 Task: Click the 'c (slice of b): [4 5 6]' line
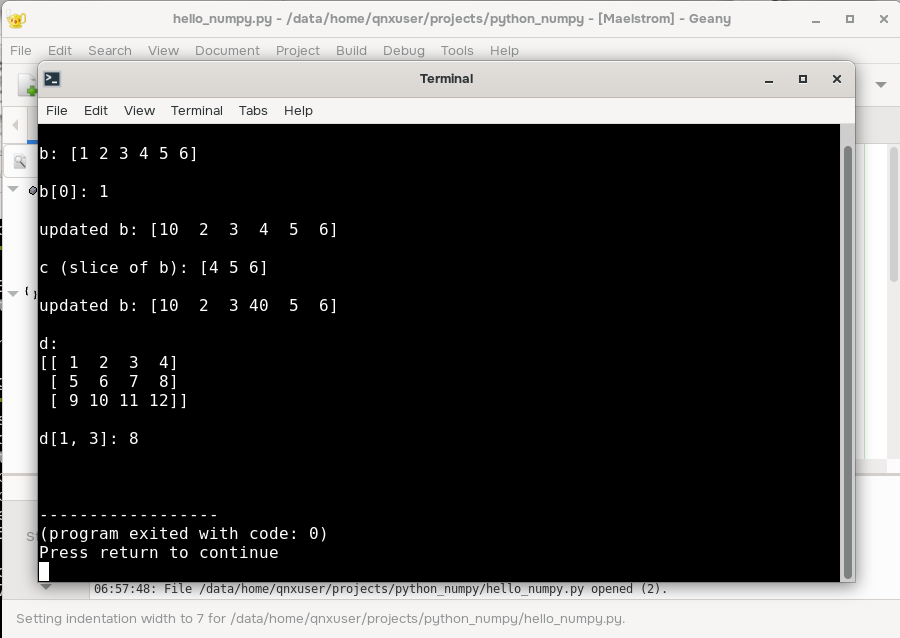153,267
